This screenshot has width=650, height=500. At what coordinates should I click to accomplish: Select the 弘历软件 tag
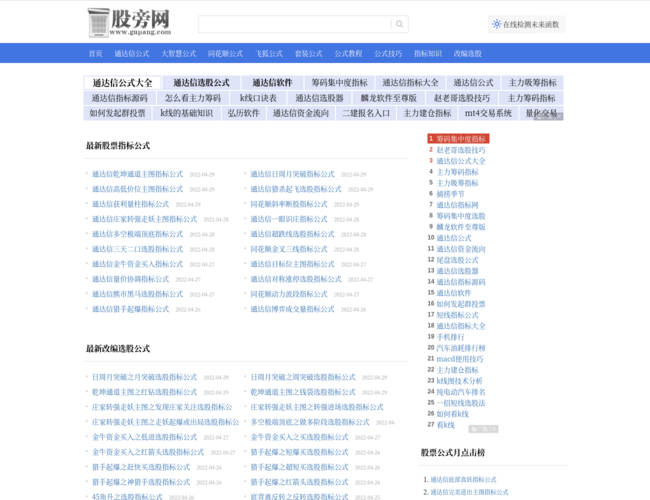tap(243, 113)
